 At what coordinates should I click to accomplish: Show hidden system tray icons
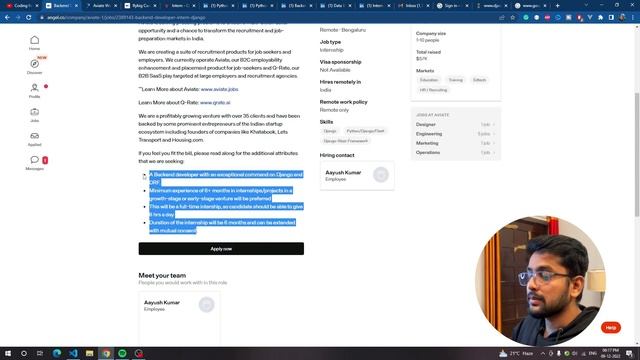[x=543, y=353]
